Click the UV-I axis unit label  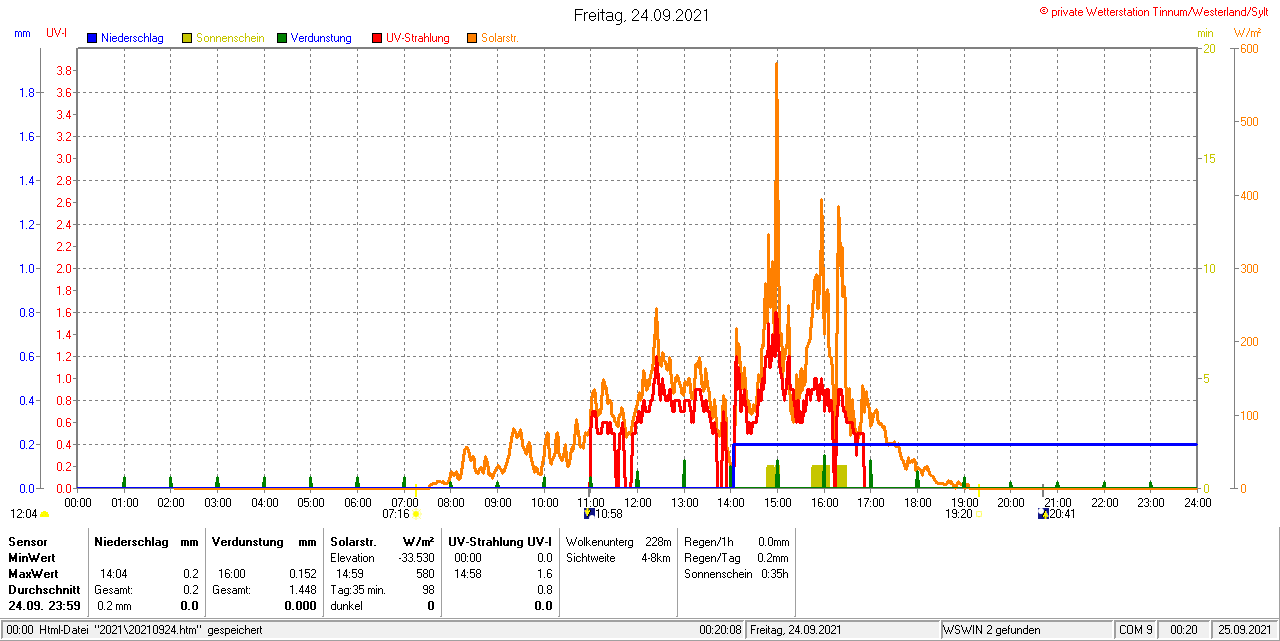coord(57,33)
